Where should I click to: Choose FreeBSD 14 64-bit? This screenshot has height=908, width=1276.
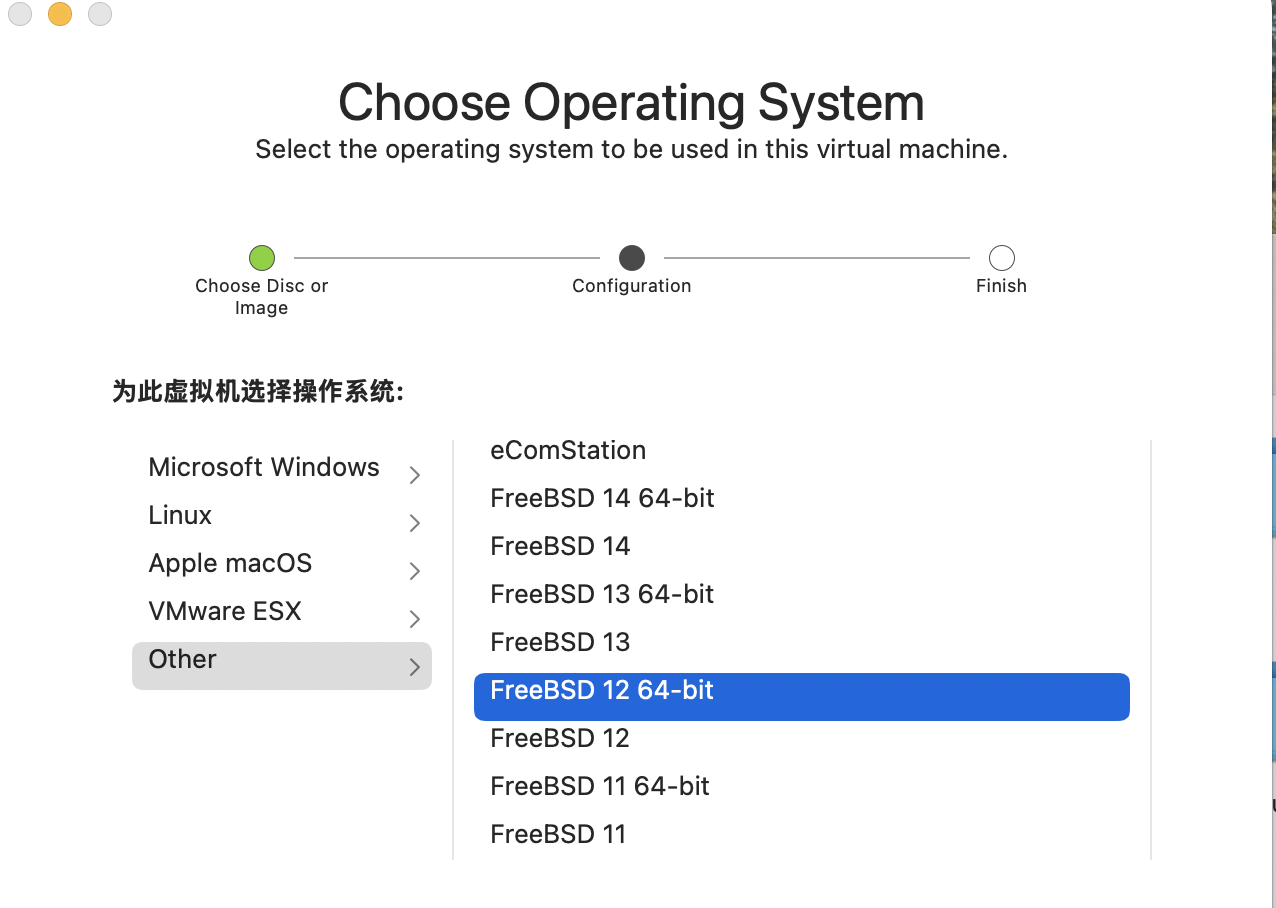602,499
